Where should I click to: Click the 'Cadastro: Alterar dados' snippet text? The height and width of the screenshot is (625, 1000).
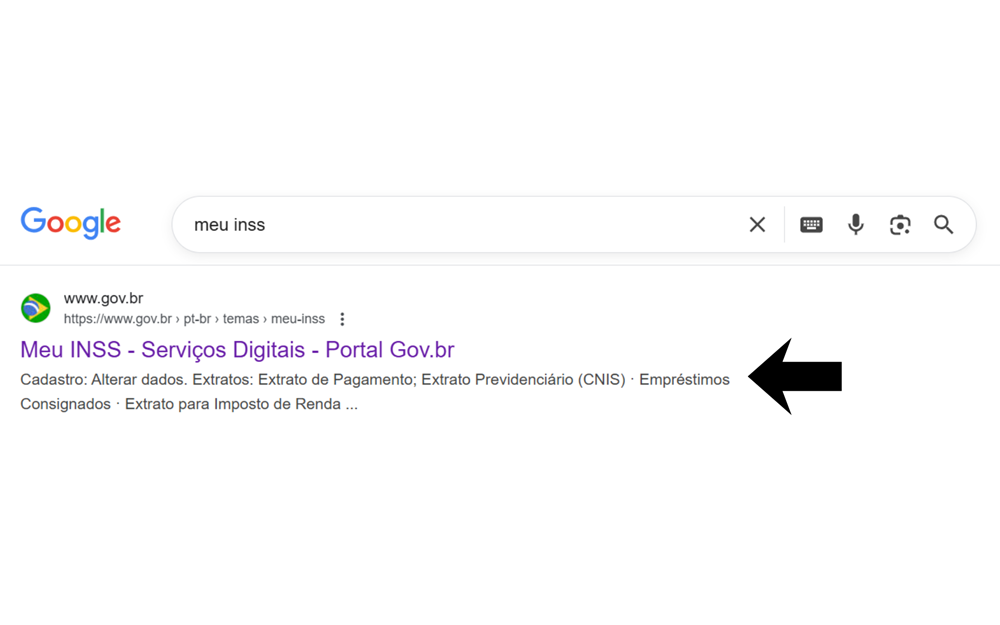point(102,380)
